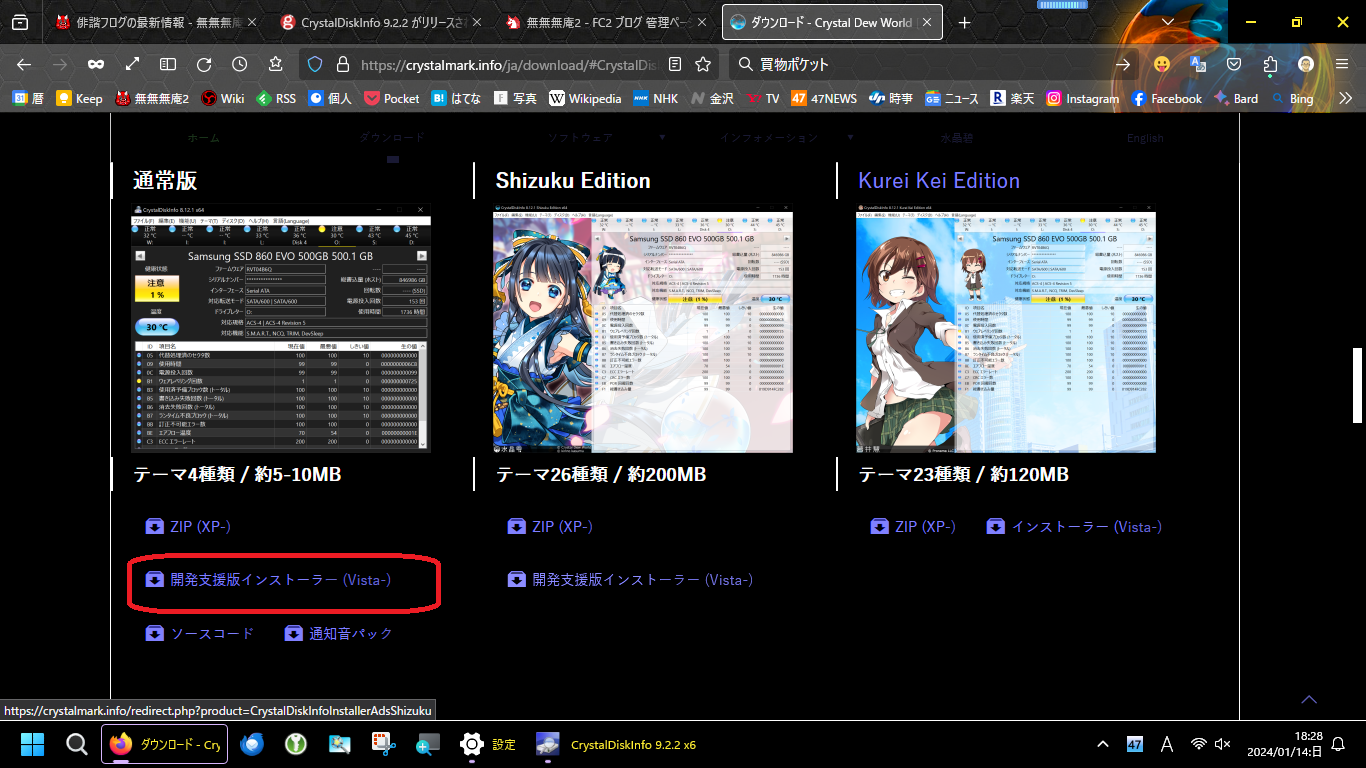Viewport: 1366px width, 768px height.
Task: Click the network Wi-Fi tray icon
Action: coord(1199,744)
